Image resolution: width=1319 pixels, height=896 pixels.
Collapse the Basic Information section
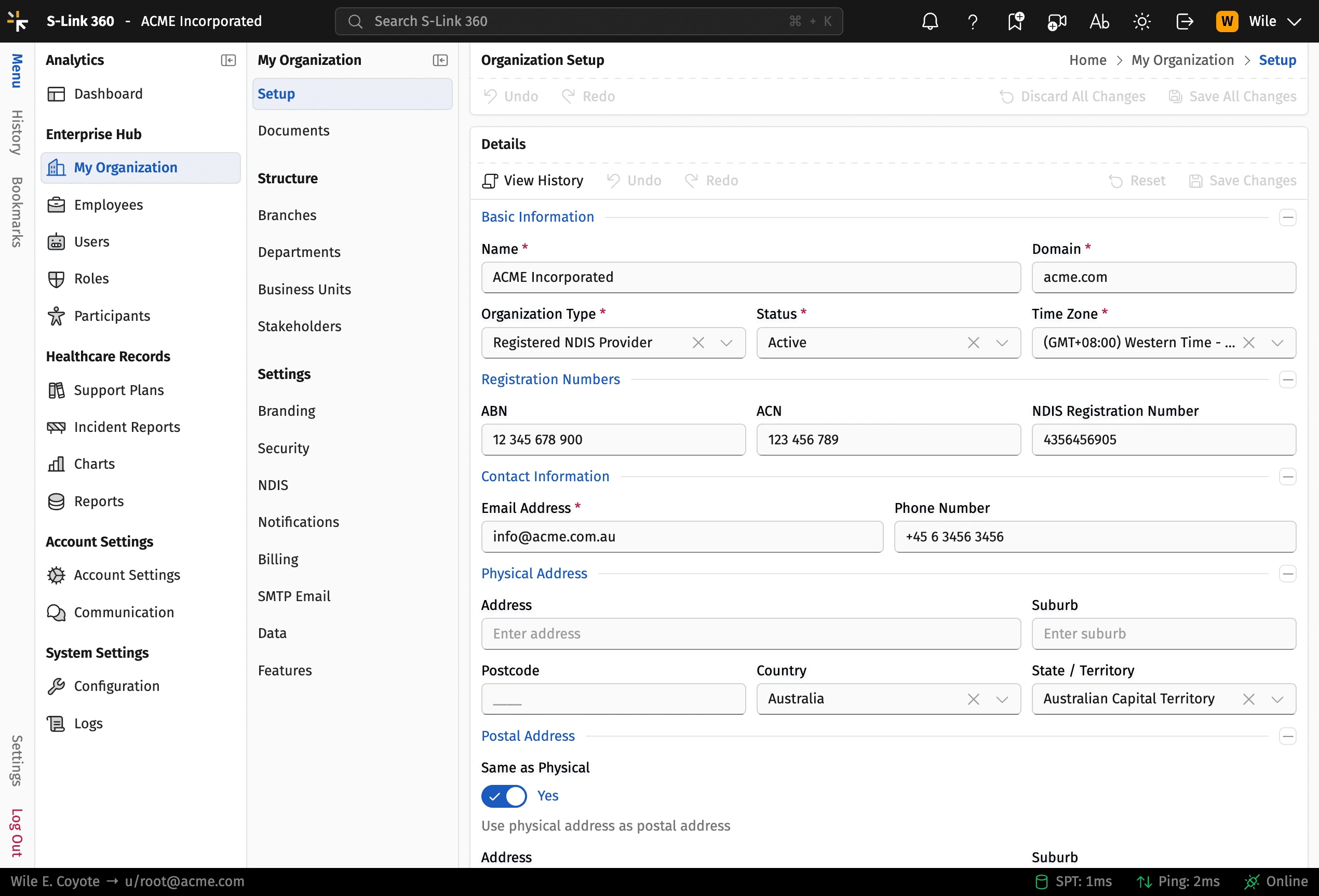(1287, 218)
